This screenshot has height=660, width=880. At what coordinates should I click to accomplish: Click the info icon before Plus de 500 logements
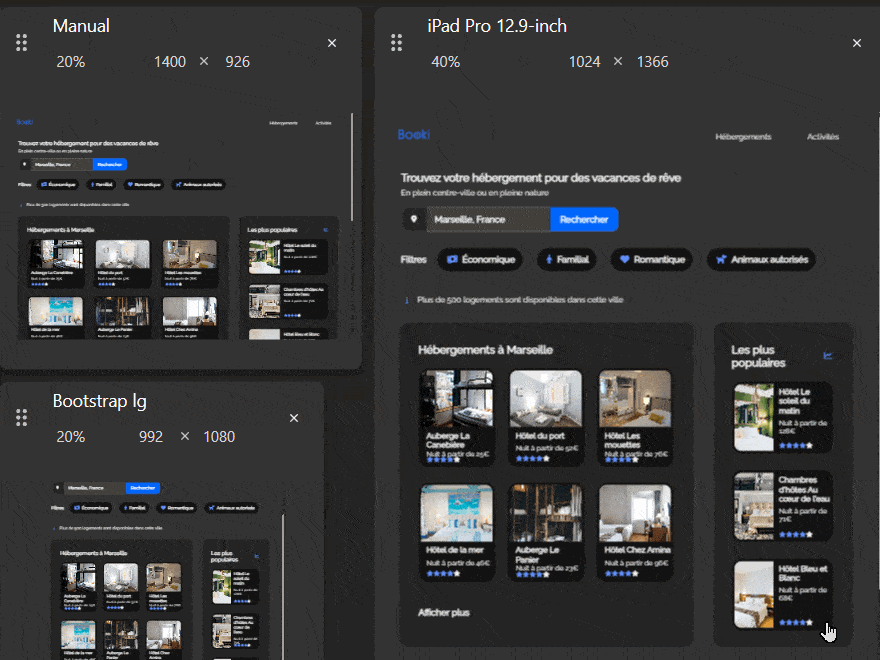point(406,300)
